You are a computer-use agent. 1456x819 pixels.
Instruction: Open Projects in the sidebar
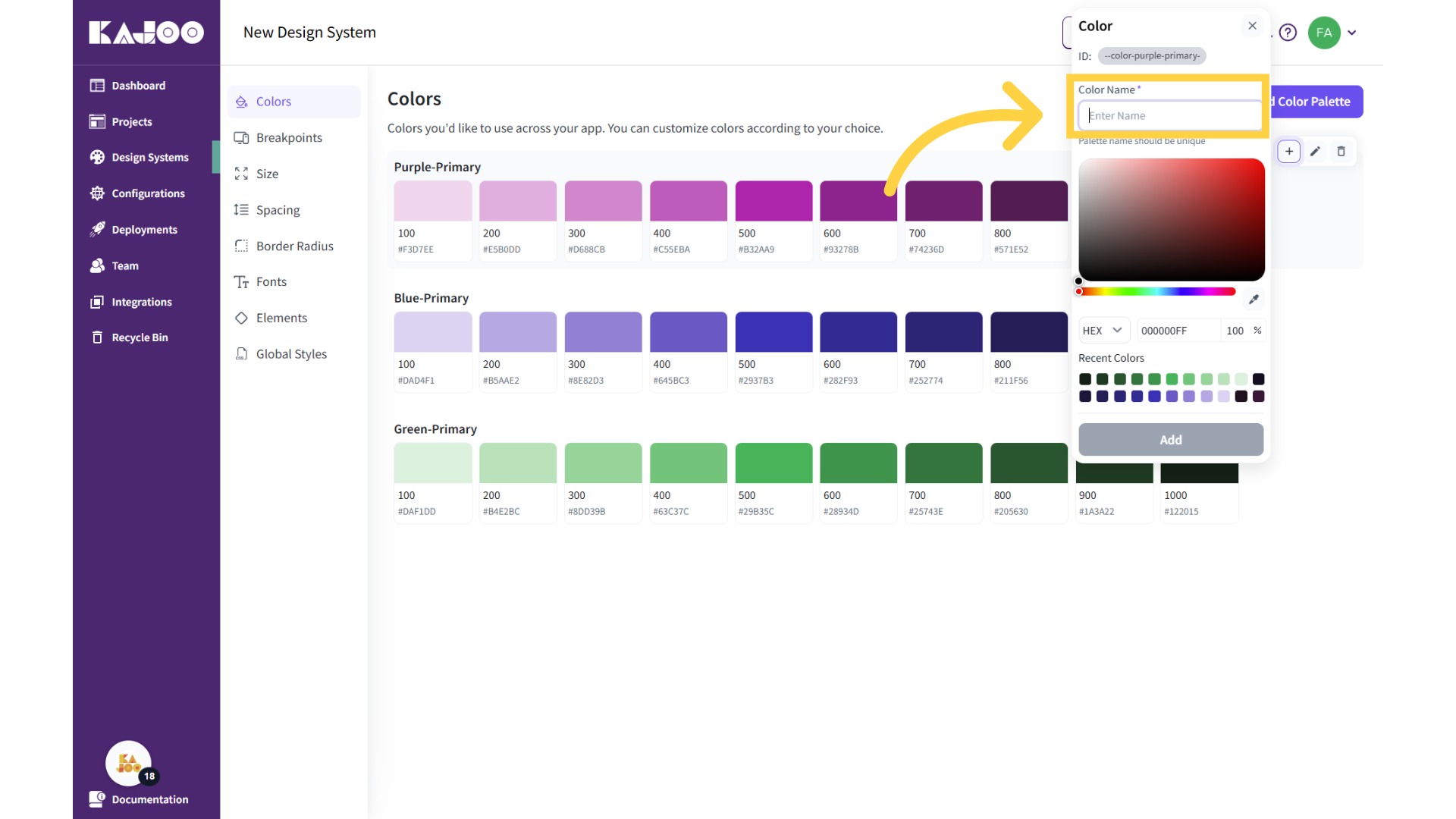click(132, 121)
